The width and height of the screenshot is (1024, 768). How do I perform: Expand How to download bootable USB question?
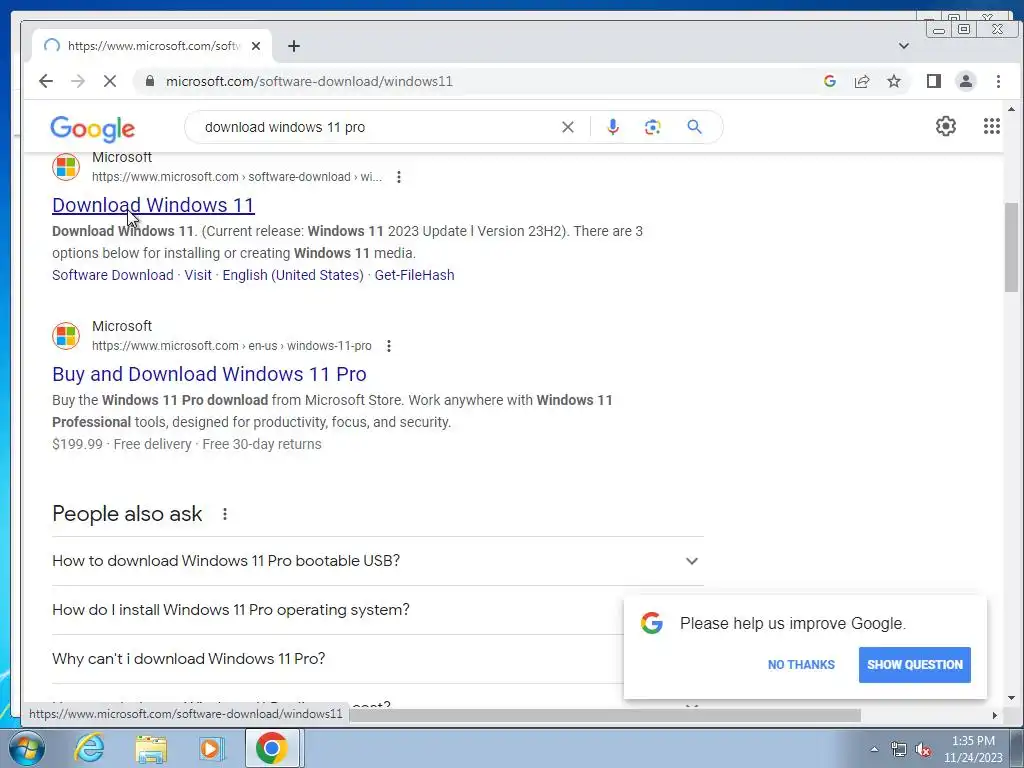(377, 561)
